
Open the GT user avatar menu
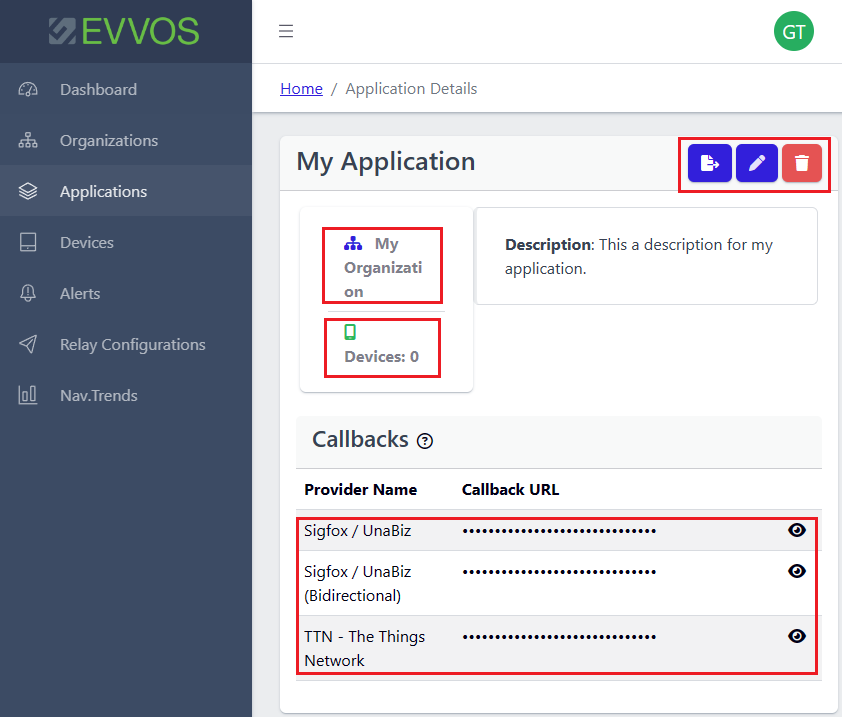point(793,31)
